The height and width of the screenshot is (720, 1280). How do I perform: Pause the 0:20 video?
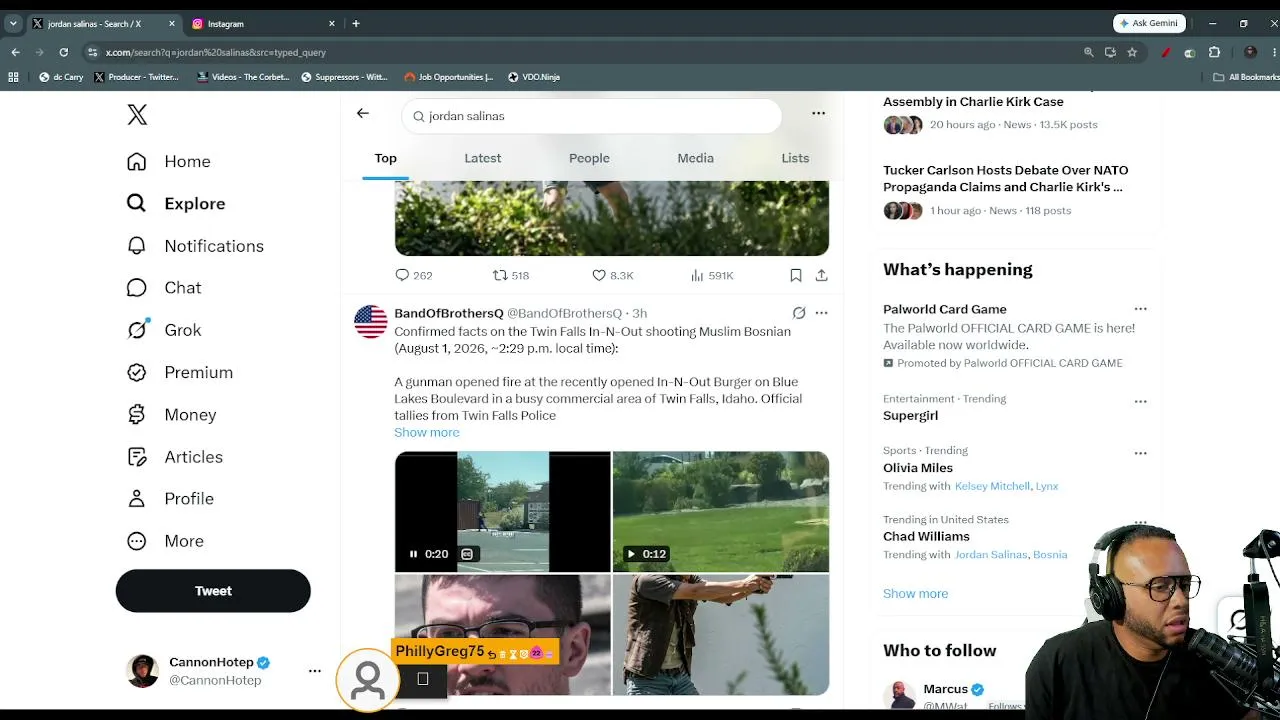[413, 554]
